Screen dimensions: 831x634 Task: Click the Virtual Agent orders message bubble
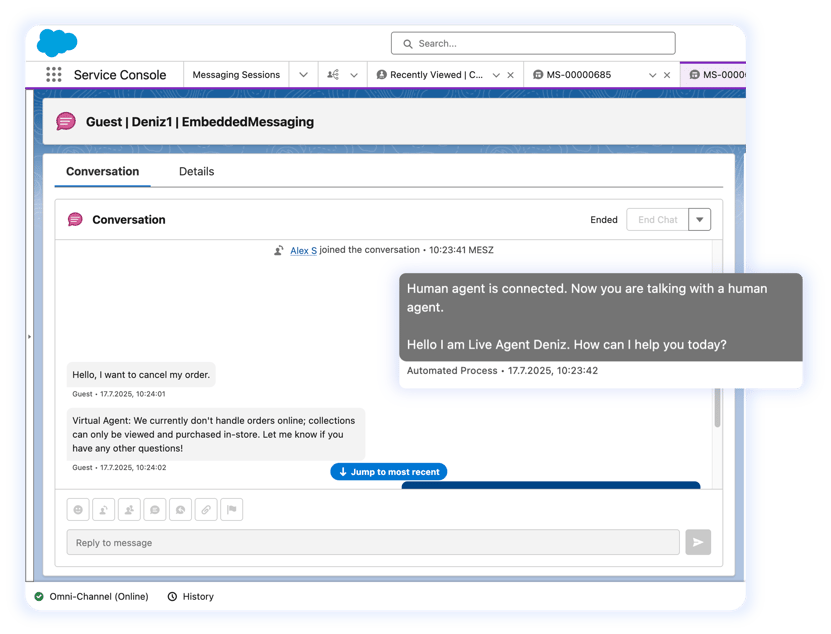point(216,434)
